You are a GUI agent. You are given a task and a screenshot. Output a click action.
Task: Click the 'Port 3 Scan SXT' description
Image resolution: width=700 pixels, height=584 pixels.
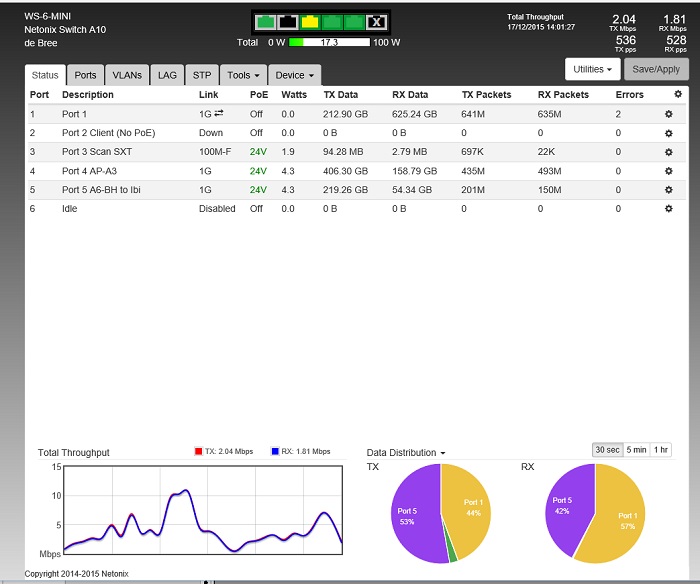pos(97,152)
